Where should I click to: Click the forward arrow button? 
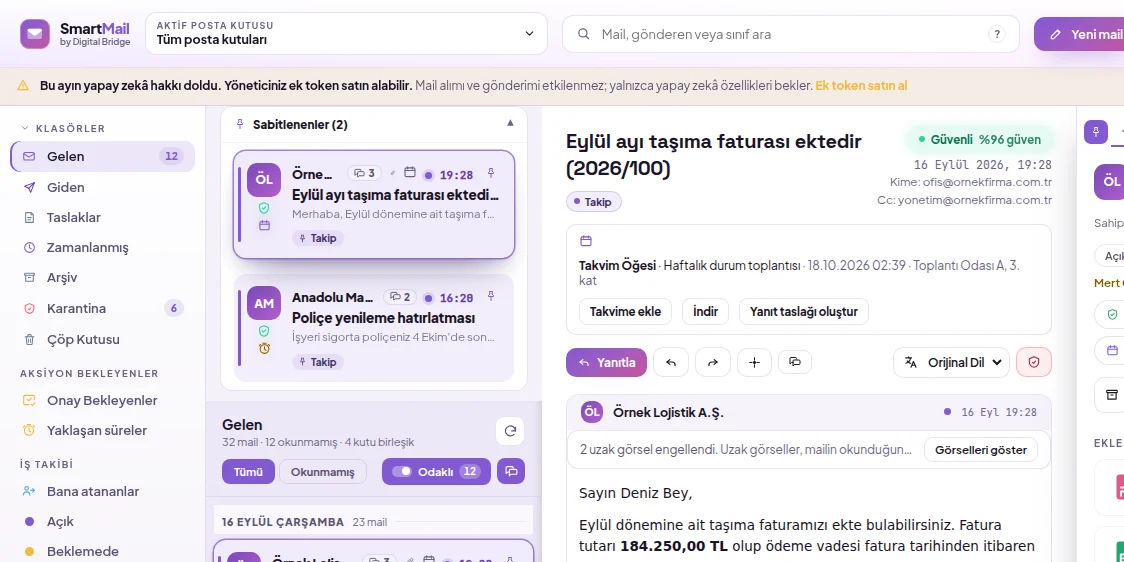pyautogui.click(x=713, y=363)
